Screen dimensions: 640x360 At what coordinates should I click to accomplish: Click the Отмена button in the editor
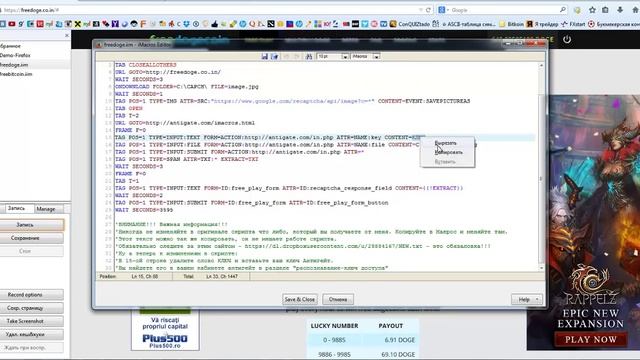(338, 299)
